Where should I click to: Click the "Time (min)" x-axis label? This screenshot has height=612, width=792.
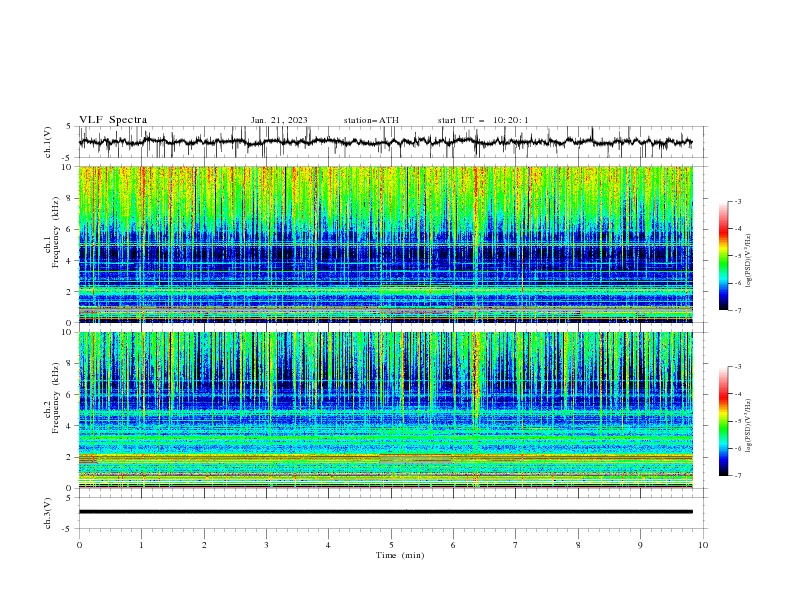[400, 555]
